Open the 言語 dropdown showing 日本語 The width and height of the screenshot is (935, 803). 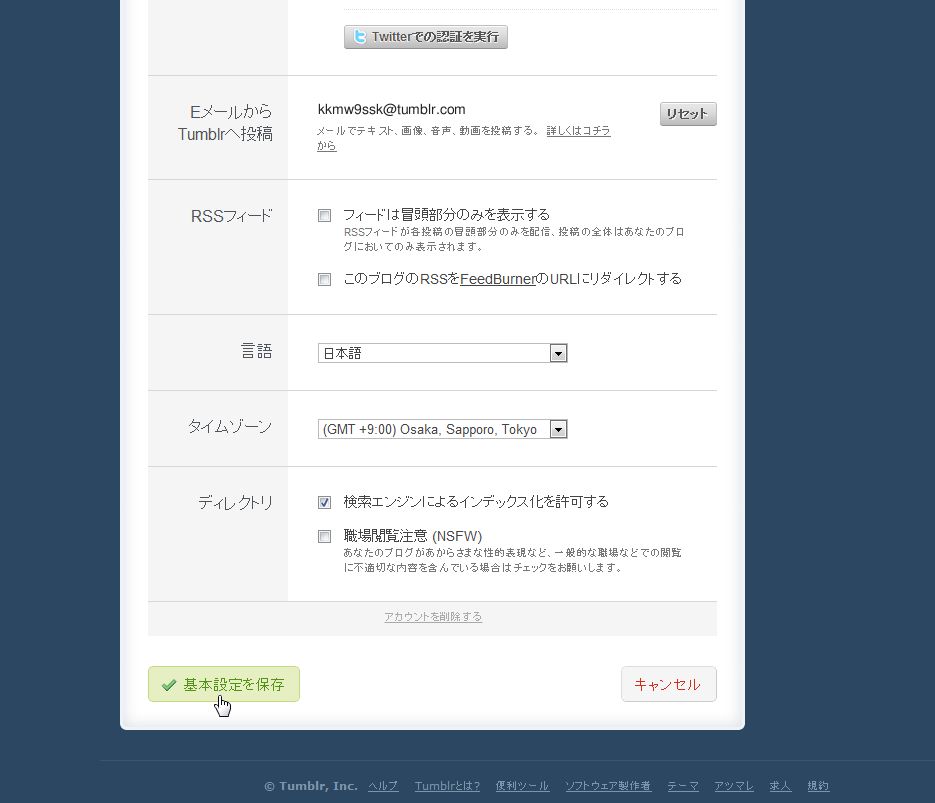click(442, 353)
